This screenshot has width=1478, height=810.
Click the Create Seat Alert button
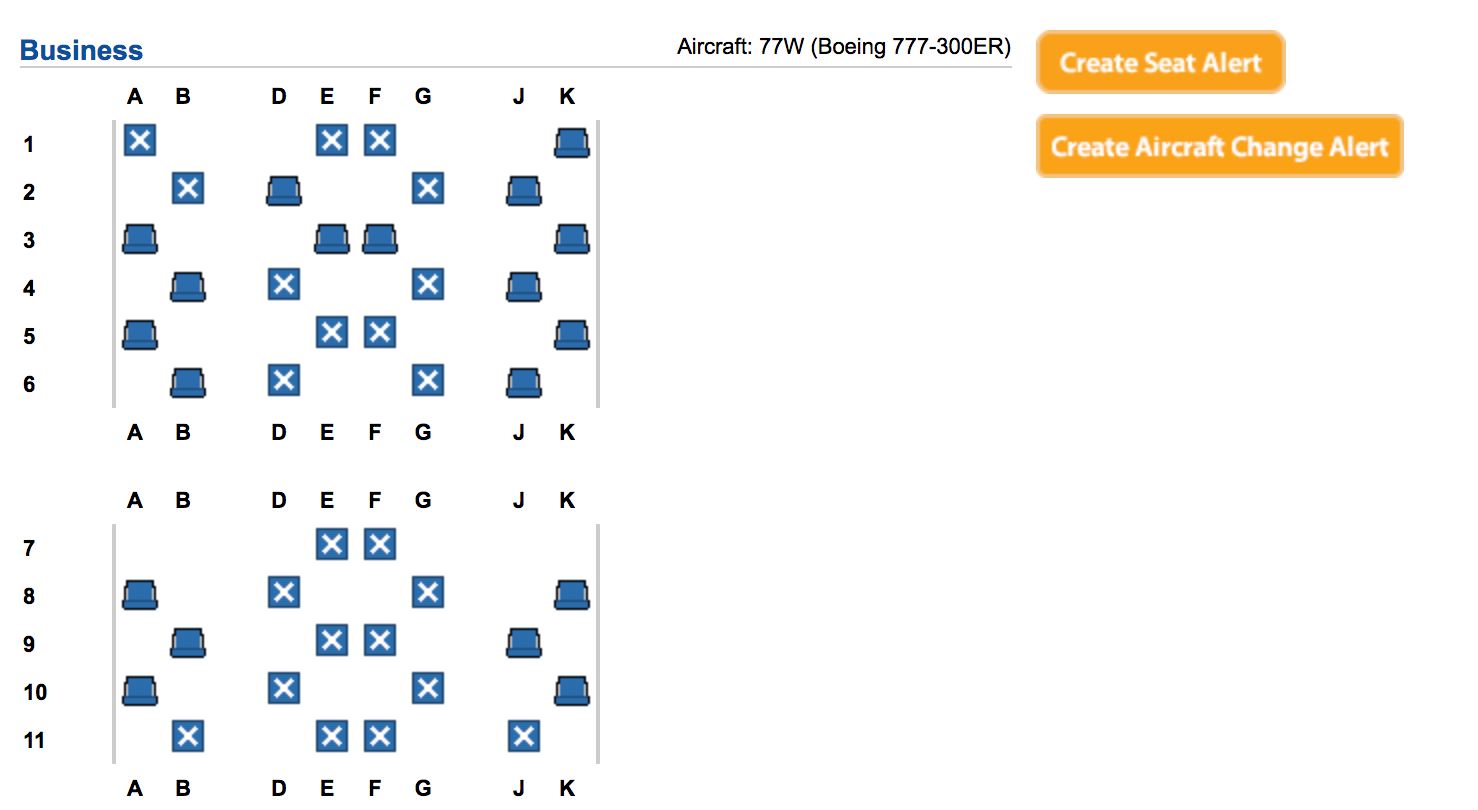(1160, 62)
